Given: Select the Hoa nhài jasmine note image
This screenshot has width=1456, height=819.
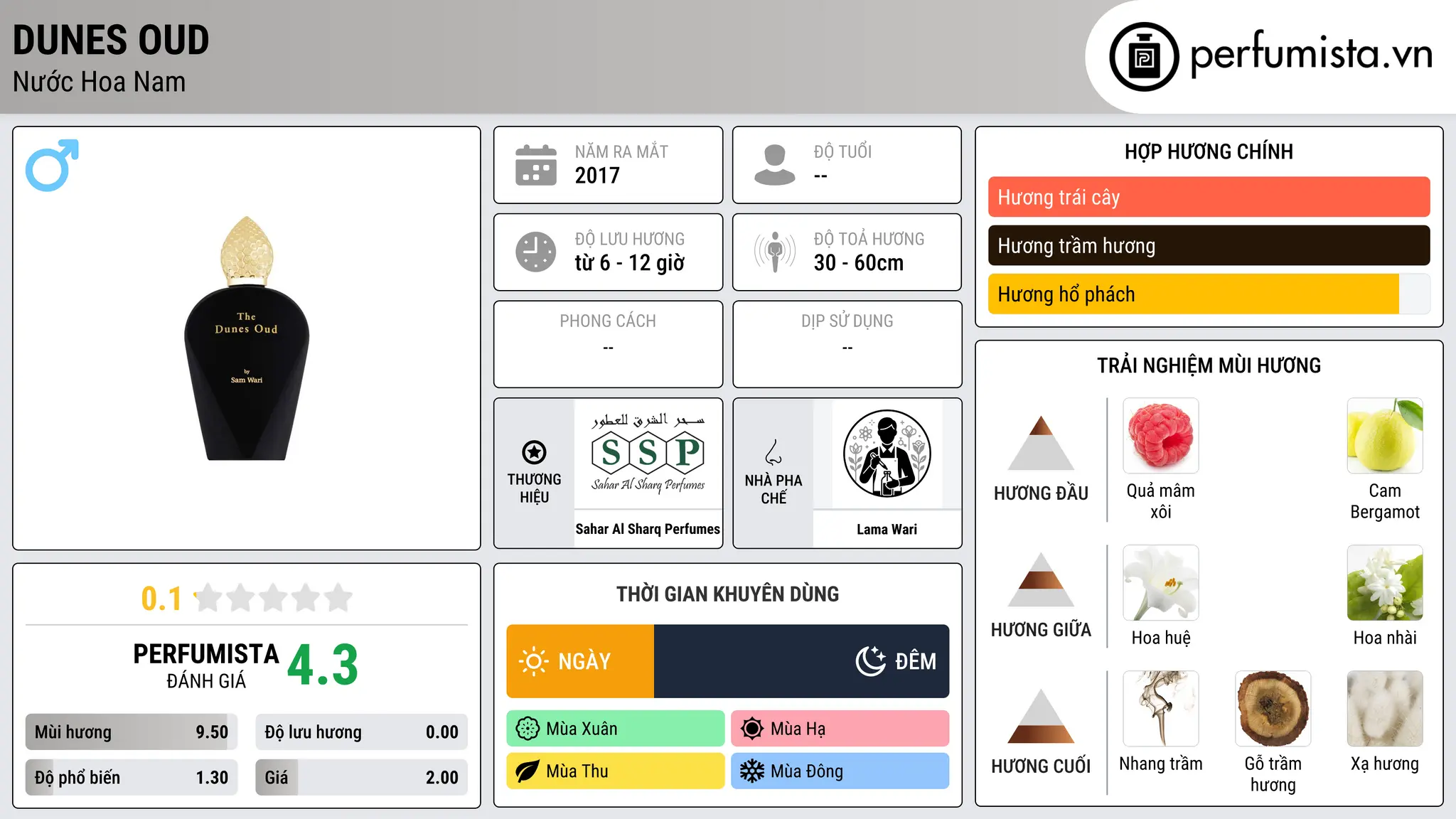Looking at the screenshot, I should (x=1385, y=583).
